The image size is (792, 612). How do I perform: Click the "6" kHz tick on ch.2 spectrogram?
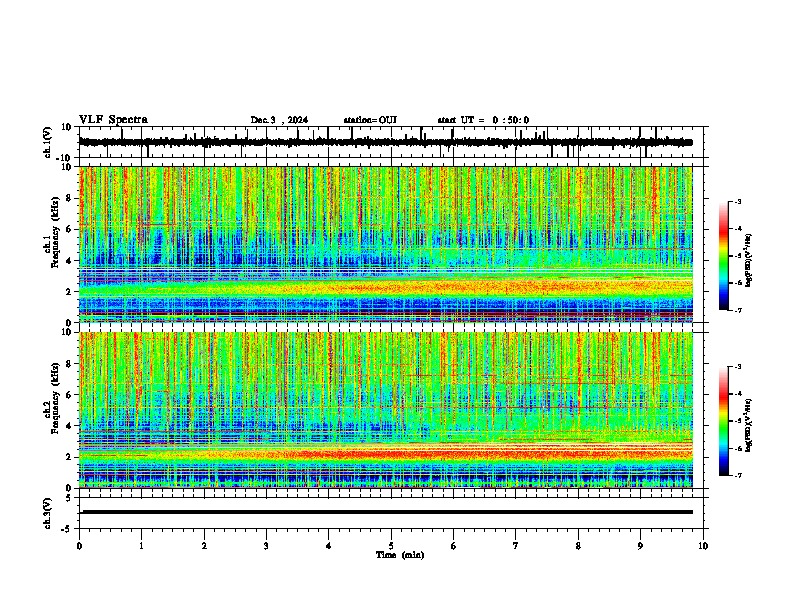point(69,394)
